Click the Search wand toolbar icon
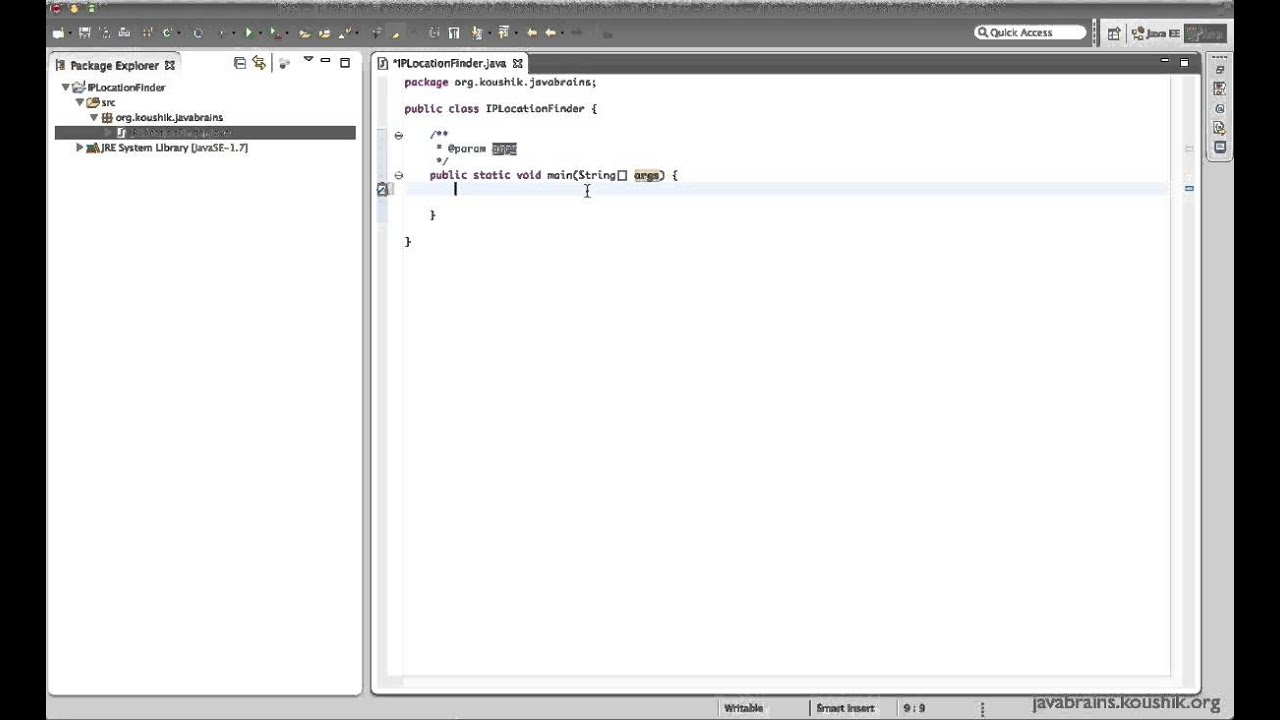Image resolution: width=1280 pixels, height=720 pixels. click(x=346, y=33)
